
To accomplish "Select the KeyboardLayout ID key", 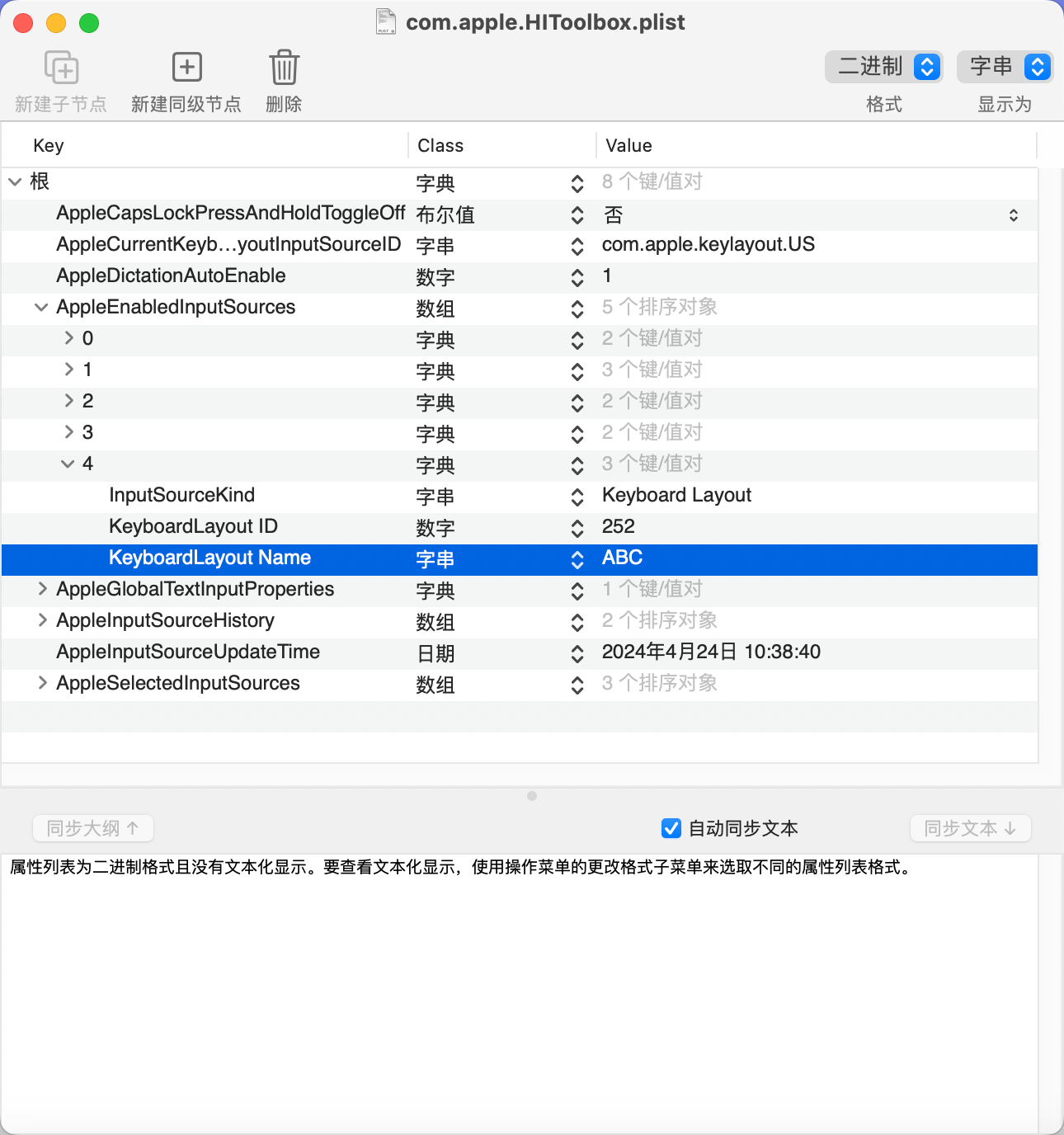I will point(193,526).
